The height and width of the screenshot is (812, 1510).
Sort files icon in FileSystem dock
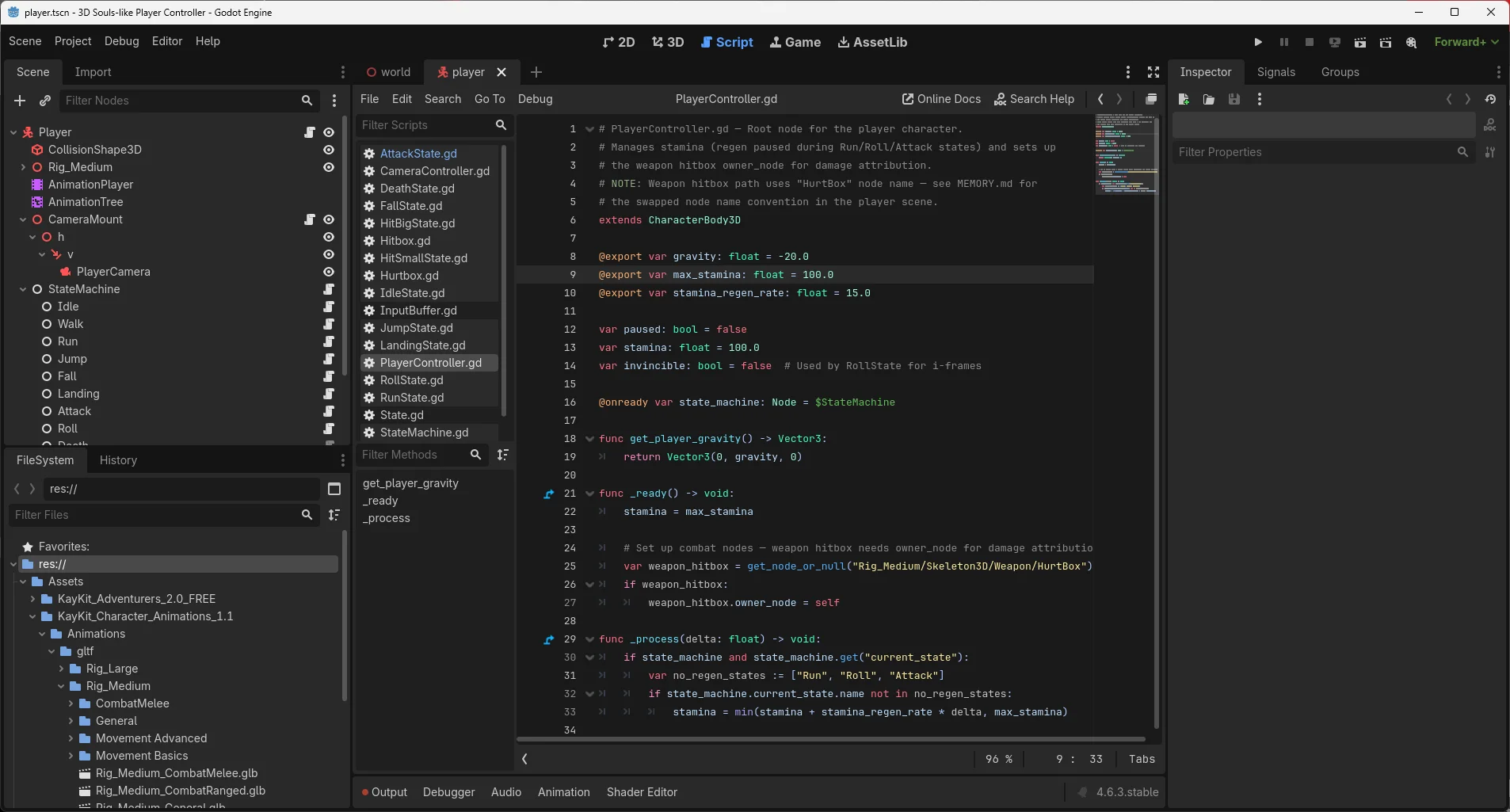pyautogui.click(x=334, y=515)
